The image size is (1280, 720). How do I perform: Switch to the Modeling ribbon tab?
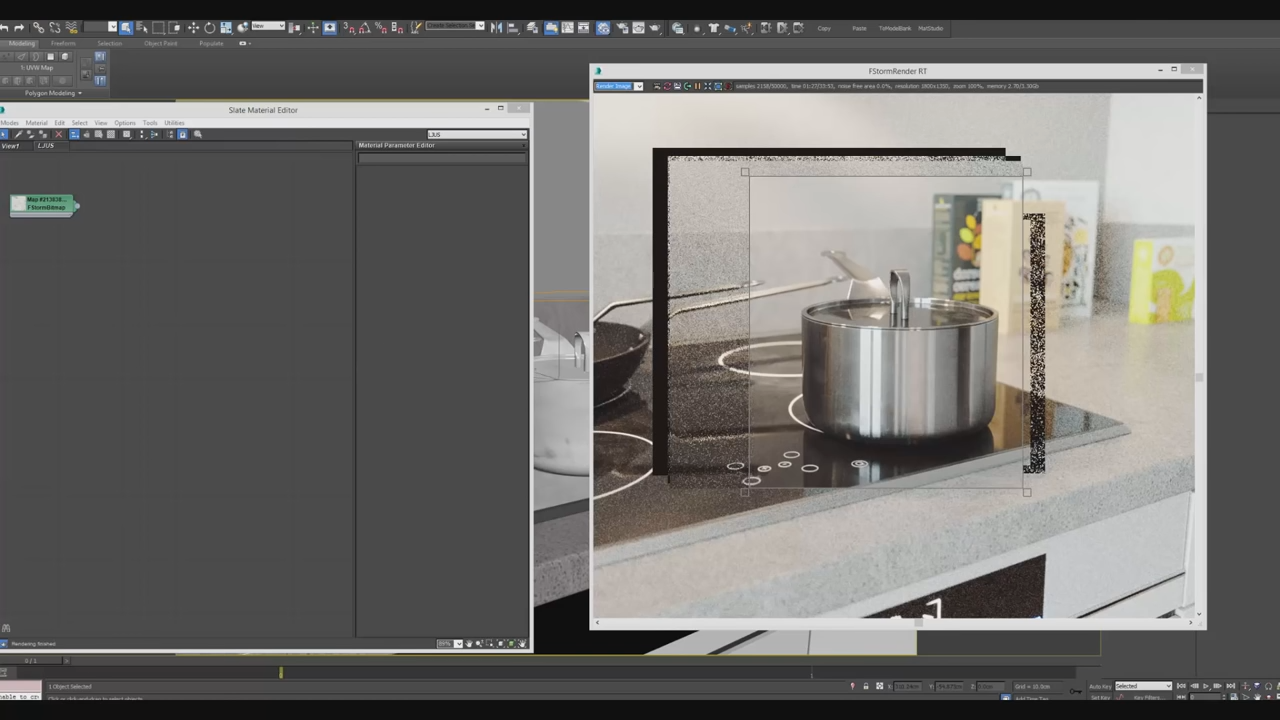pos(24,43)
